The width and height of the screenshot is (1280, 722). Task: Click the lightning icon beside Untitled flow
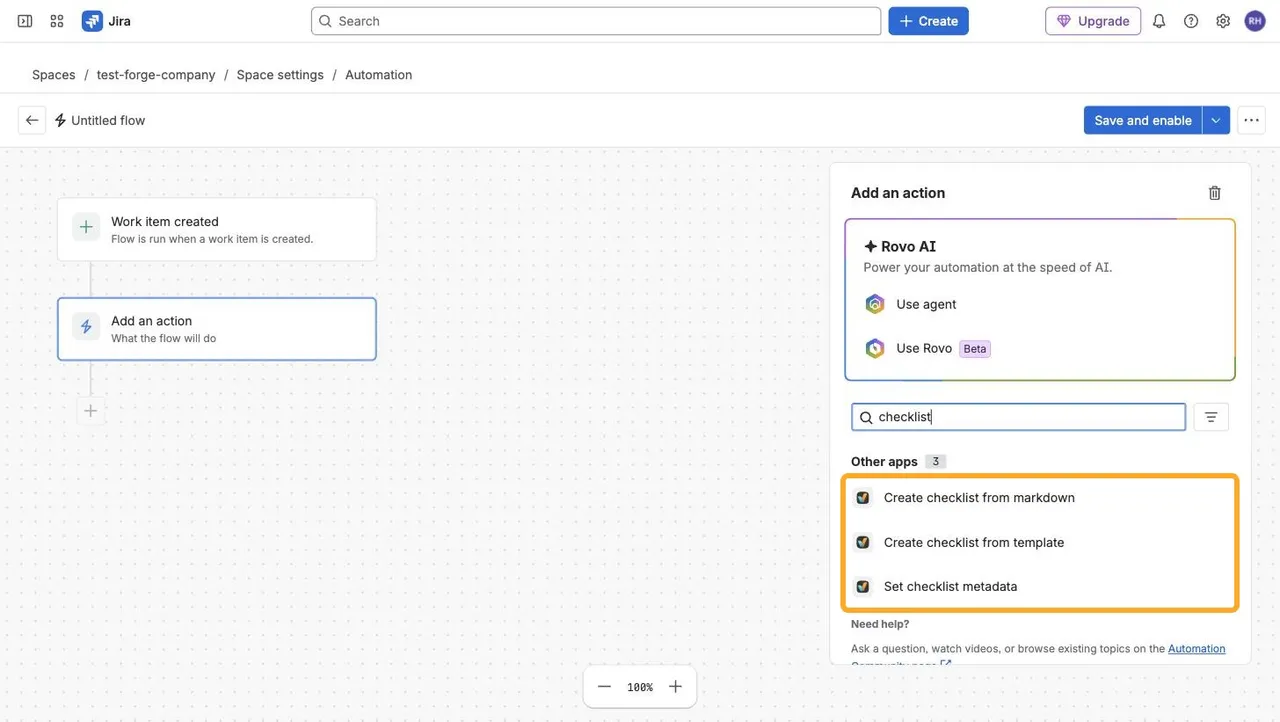(x=60, y=120)
